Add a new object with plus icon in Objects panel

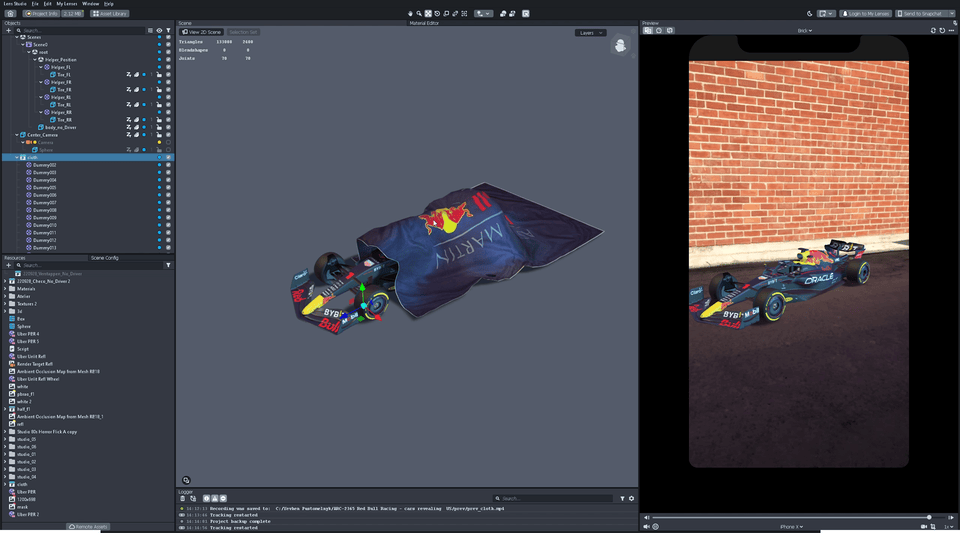tap(9, 30)
